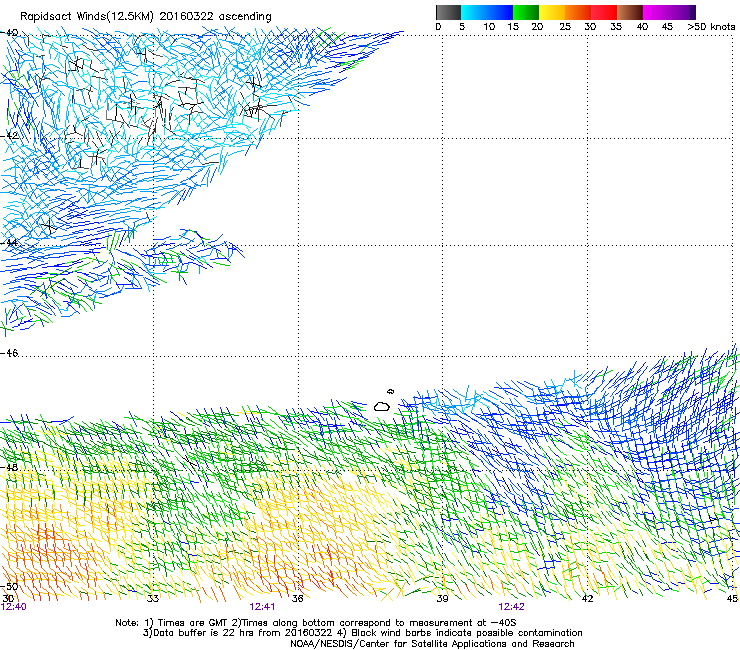The image size is (740, 650).
Task: Click the longitude label 39
Action: (442, 599)
